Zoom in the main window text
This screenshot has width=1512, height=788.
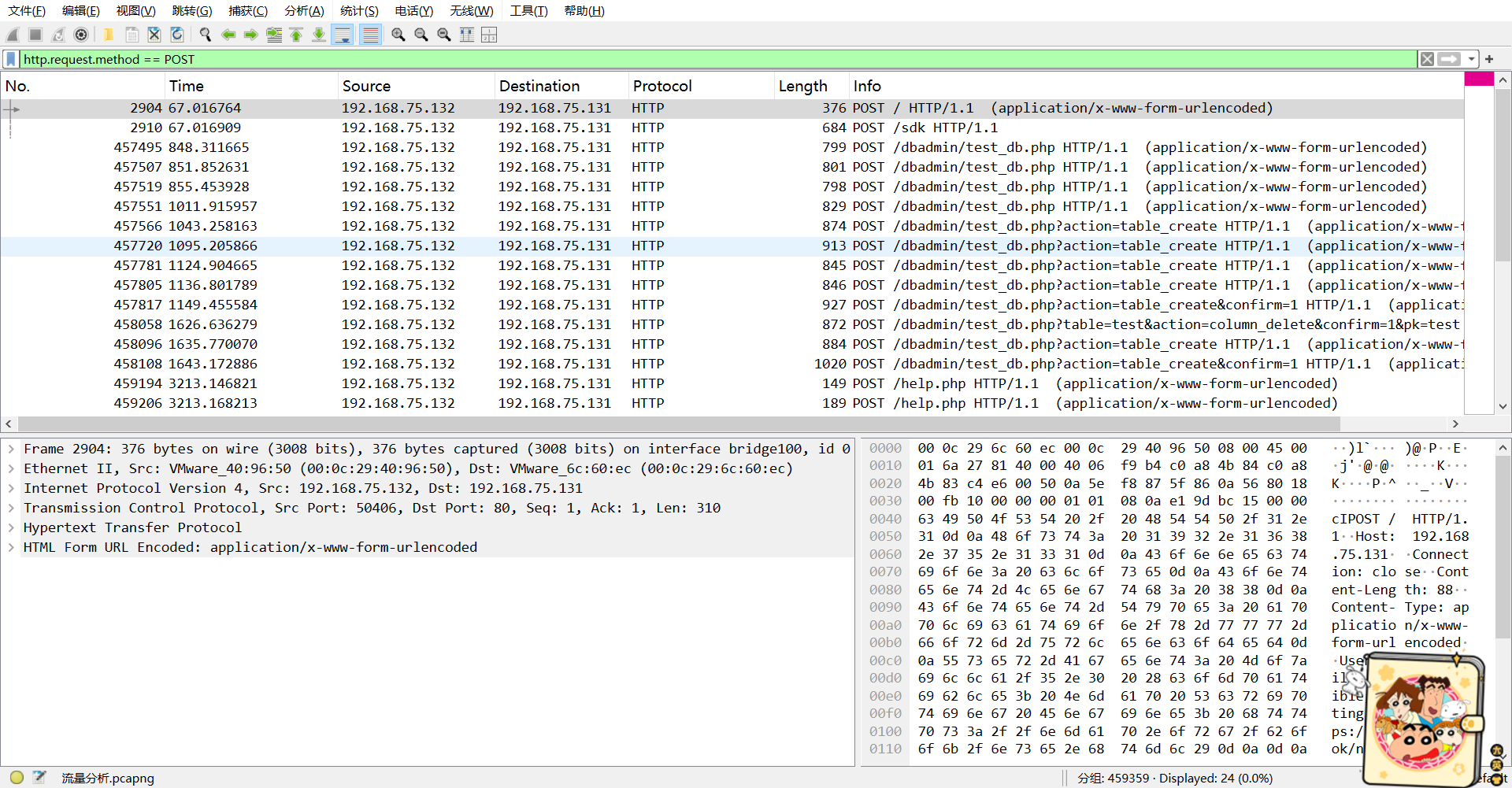pyautogui.click(x=398, y=35)
